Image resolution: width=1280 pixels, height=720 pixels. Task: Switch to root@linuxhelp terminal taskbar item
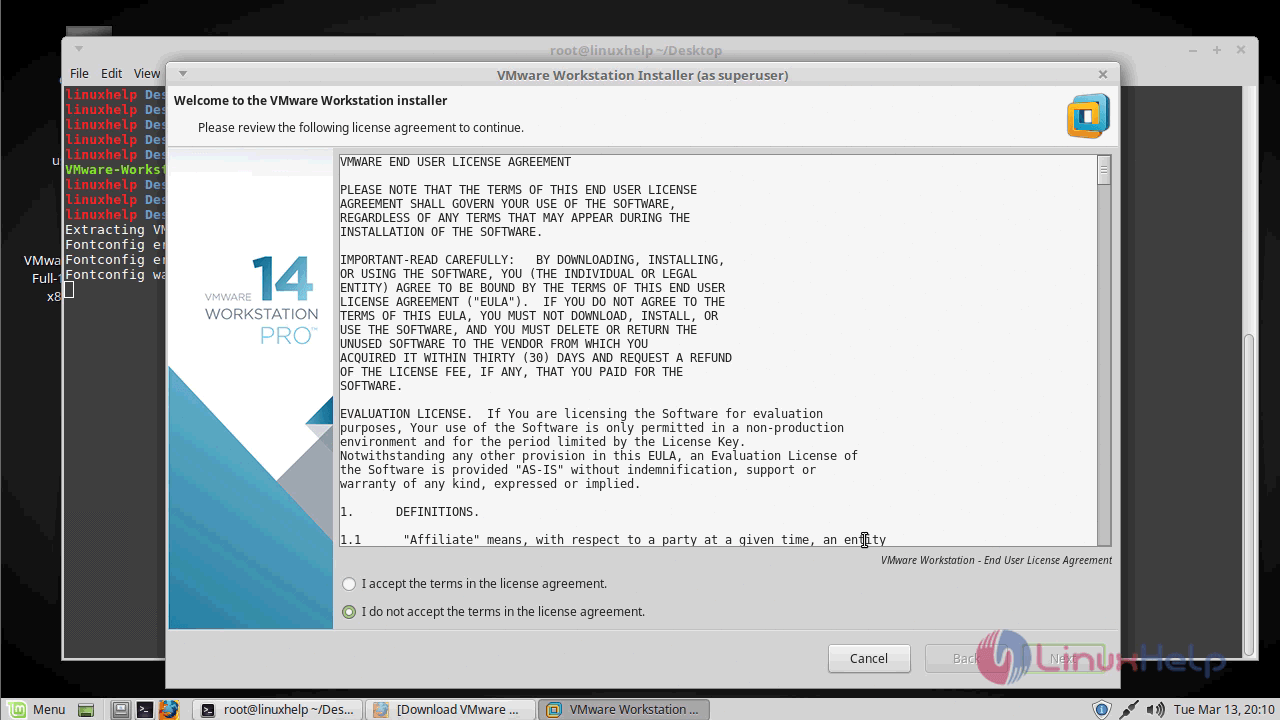pyautogui.click(x=277, y=709)
